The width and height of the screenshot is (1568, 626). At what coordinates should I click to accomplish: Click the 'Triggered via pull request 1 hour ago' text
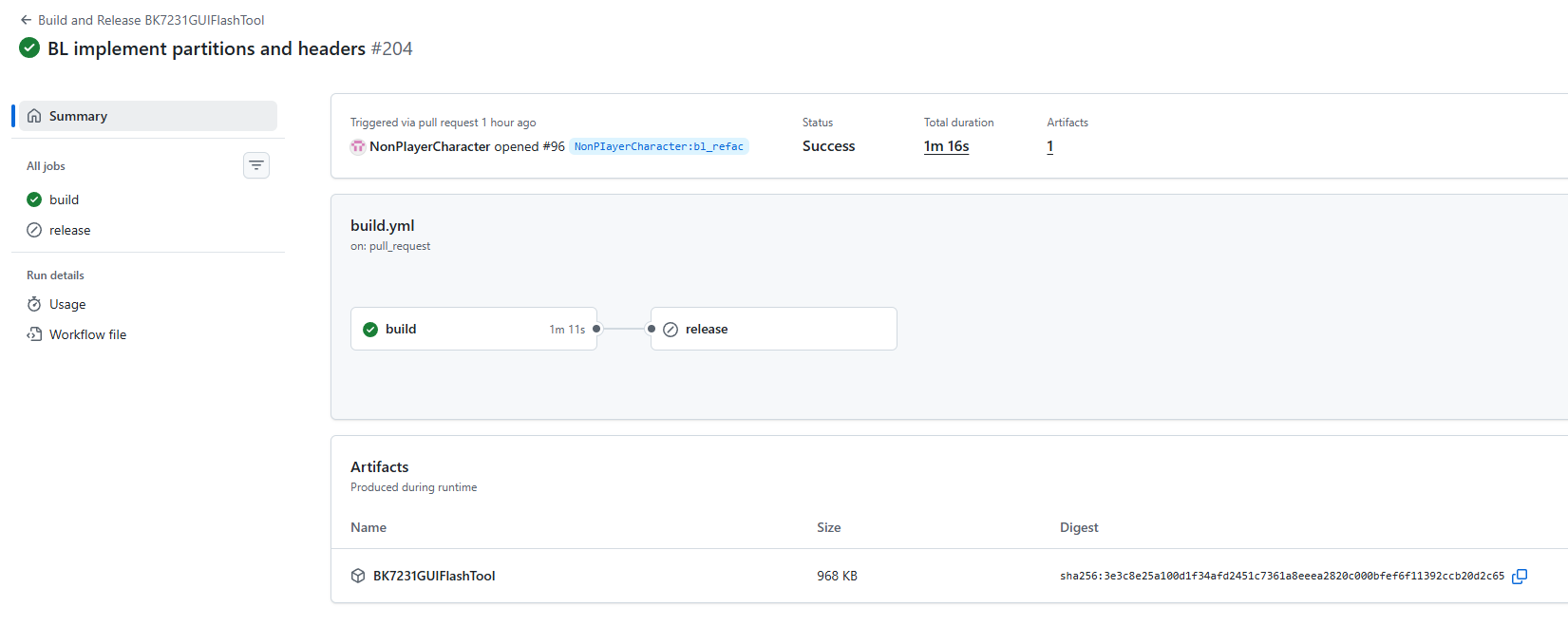click(x=444, y=123)
